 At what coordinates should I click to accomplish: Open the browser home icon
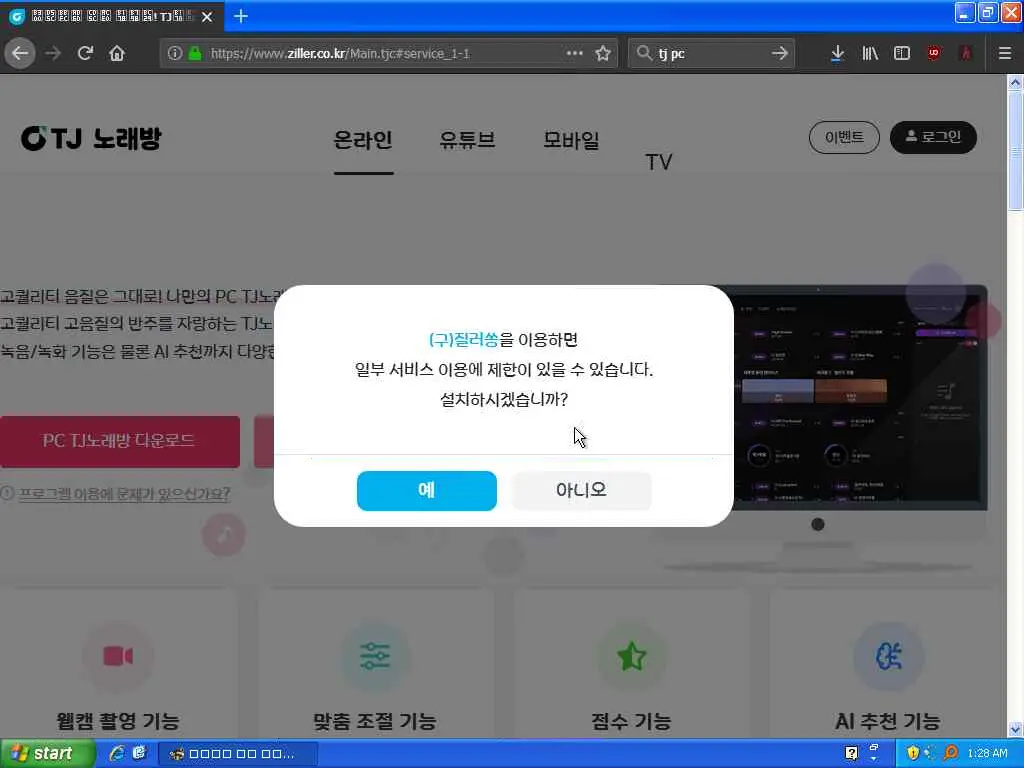(117, 53)
